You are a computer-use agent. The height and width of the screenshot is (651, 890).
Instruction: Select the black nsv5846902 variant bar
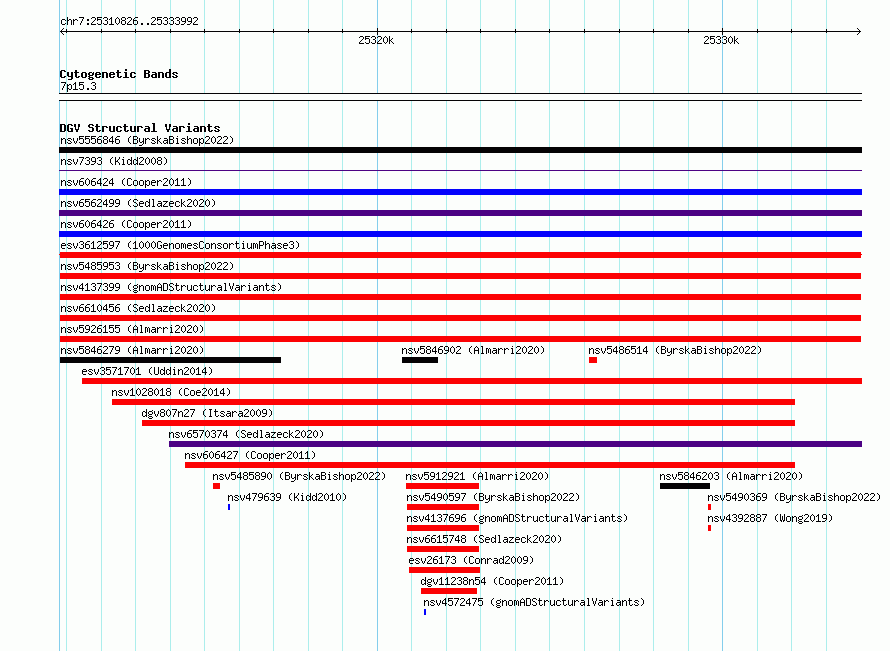coord(420,360)
